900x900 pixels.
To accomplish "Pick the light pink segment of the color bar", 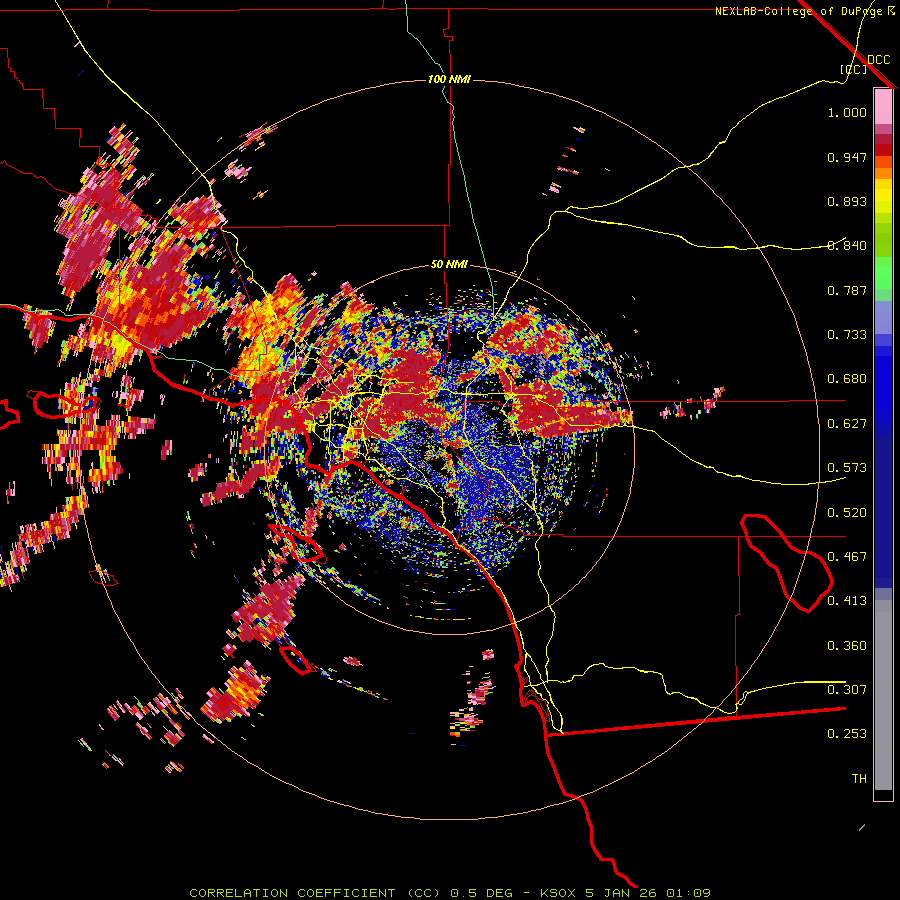I will click(883, 107).
